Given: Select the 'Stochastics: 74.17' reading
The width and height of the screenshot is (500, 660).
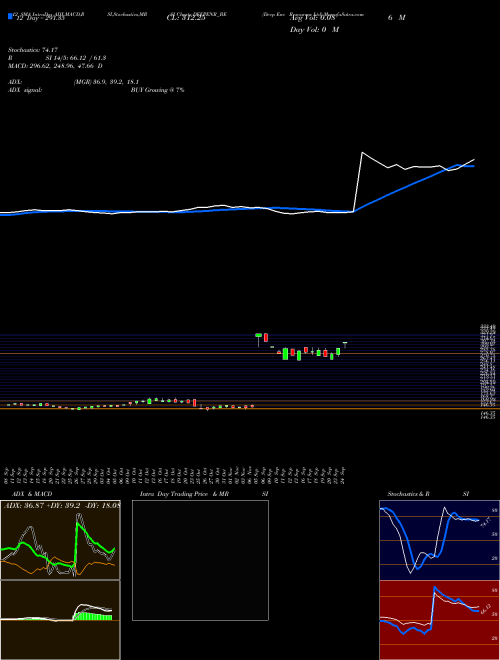Looking at the screenshot, I should tap(33, 50).
